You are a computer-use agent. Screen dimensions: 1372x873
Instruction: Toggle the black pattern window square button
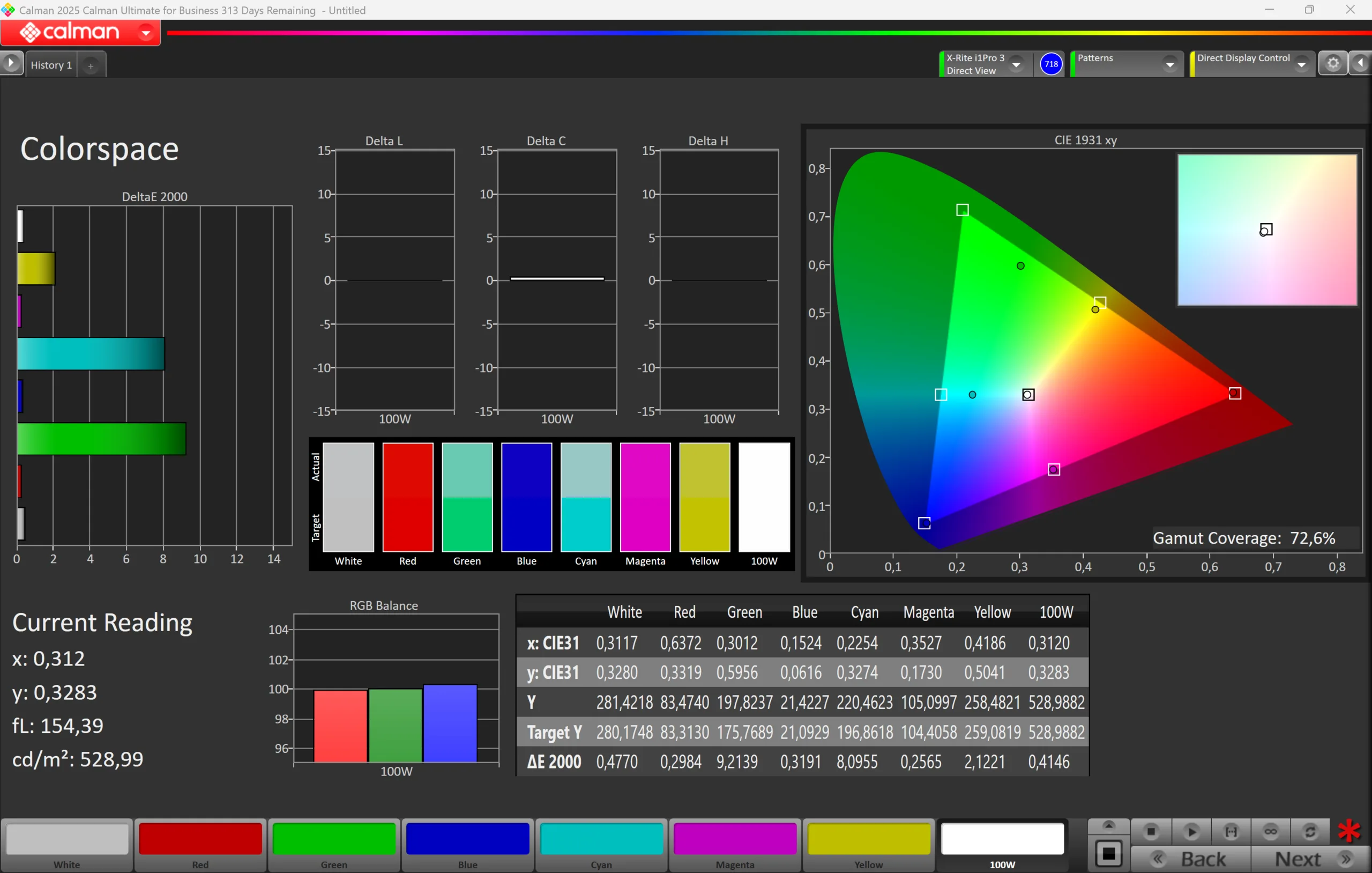coord(1108,854)
